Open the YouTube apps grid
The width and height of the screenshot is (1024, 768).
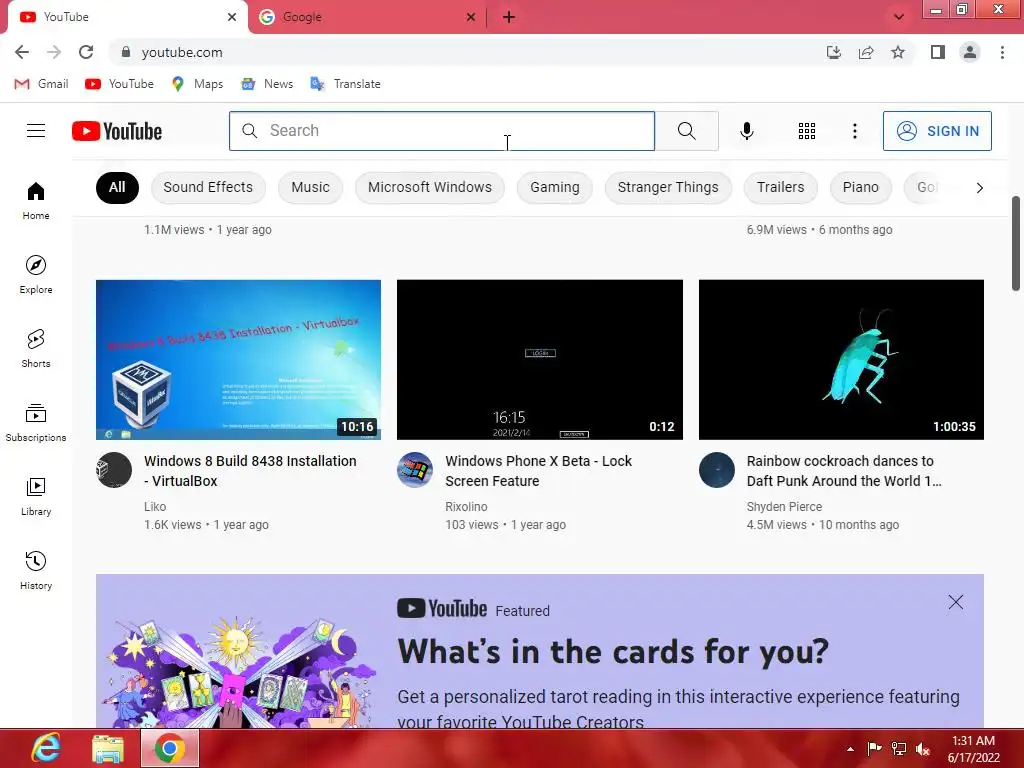807,131
